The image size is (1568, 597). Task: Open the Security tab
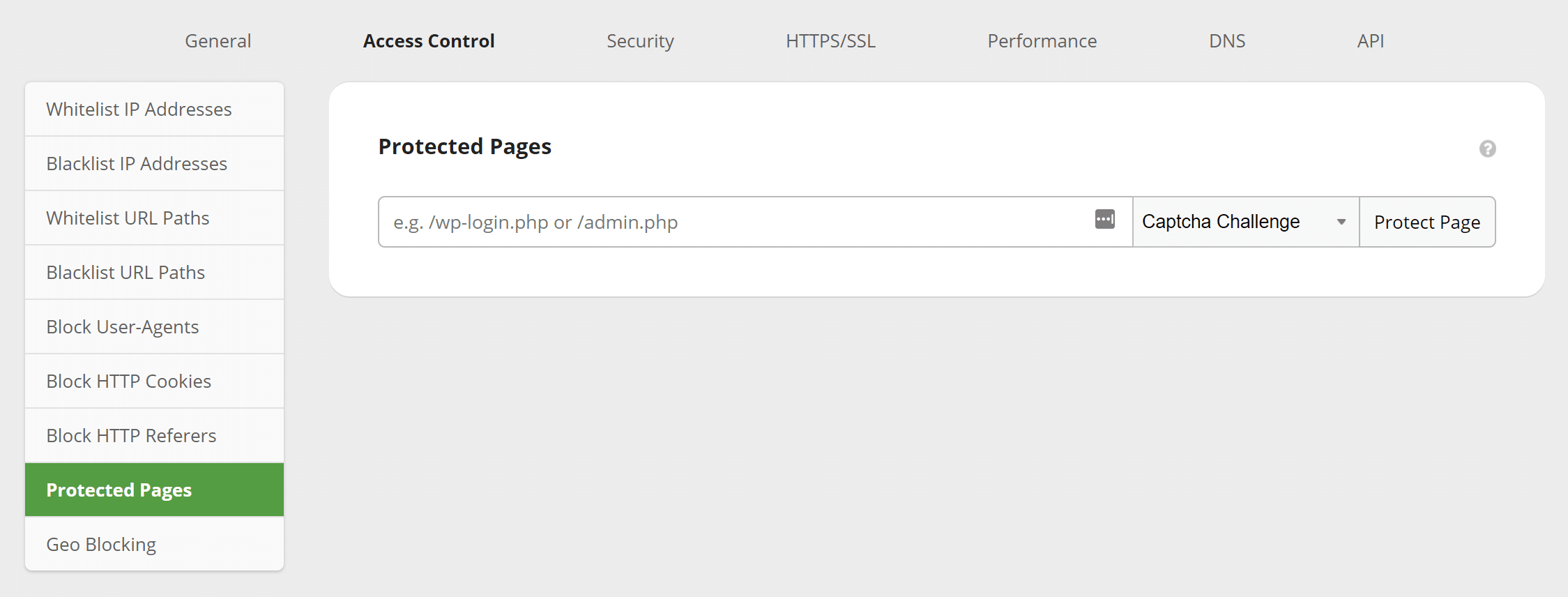(x=640, y=41)
